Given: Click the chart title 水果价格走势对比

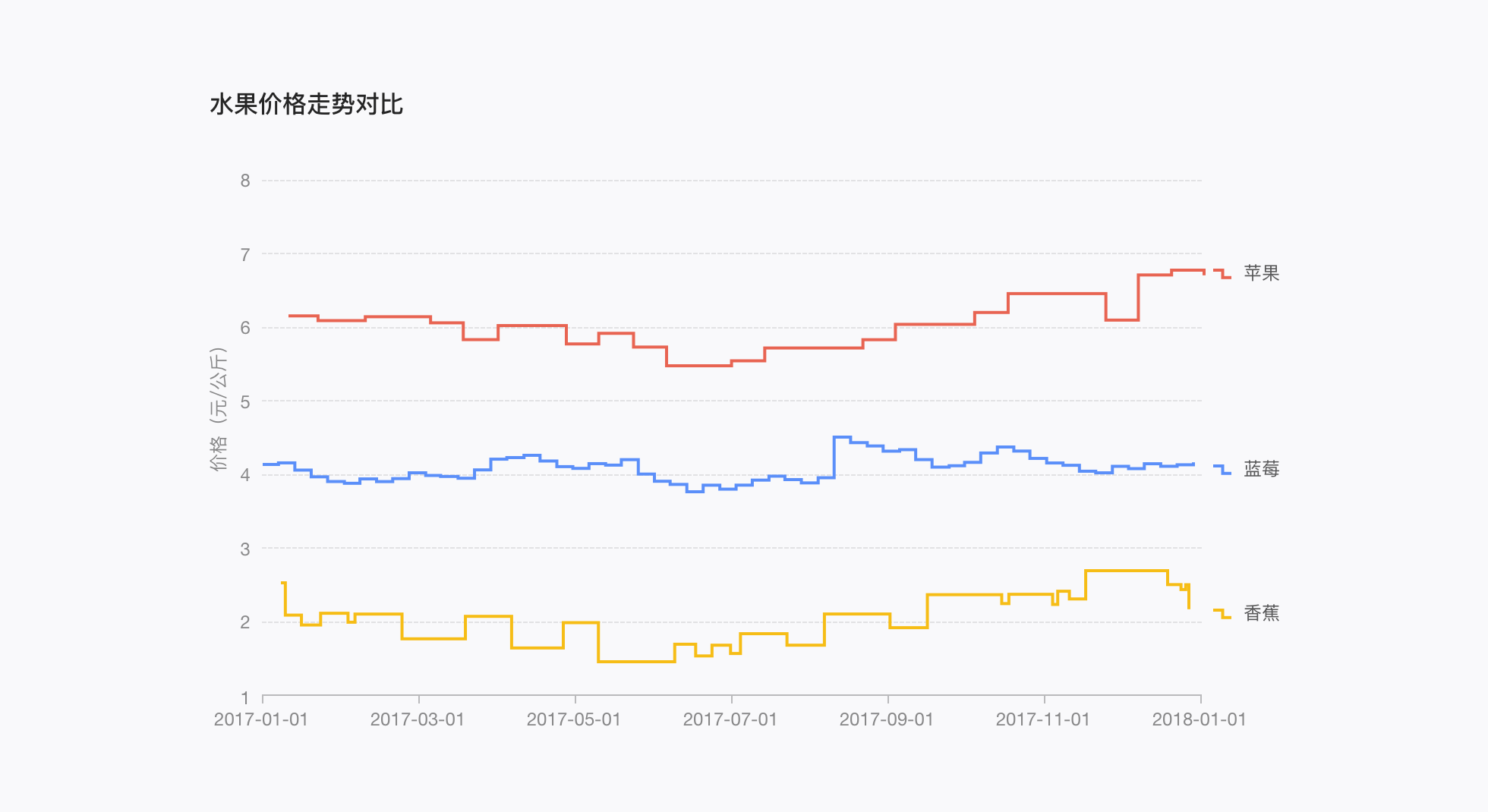Looking at the screenshot, I should [307, 104].
